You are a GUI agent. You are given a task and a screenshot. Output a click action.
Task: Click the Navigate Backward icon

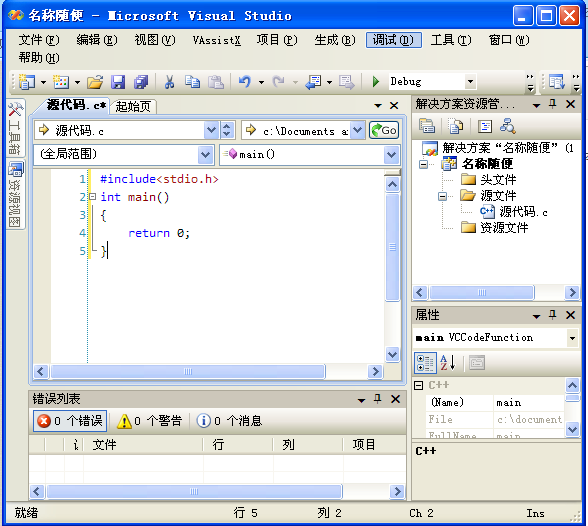313,82
